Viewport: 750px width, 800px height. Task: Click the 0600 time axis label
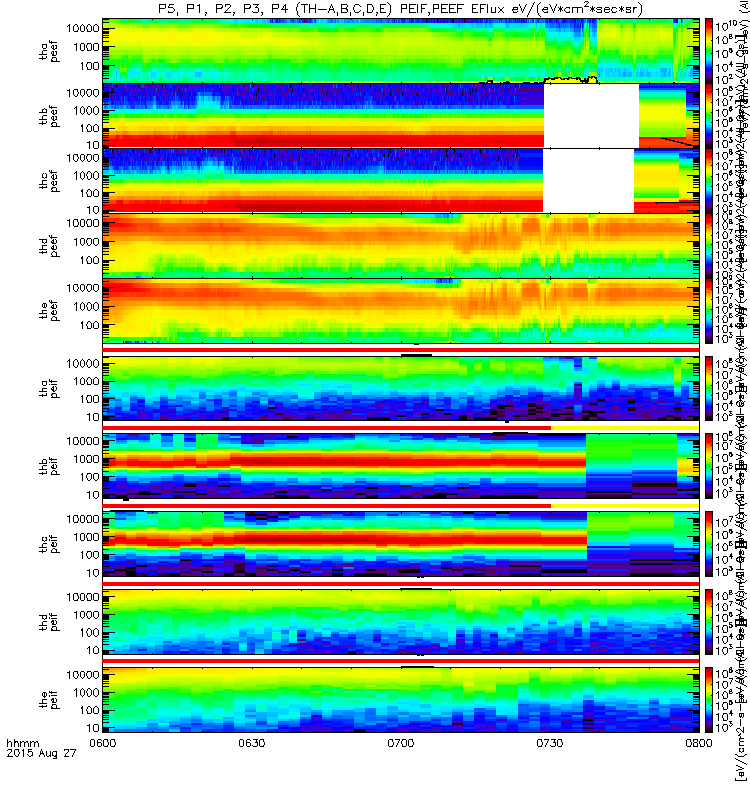click(103, 743)
